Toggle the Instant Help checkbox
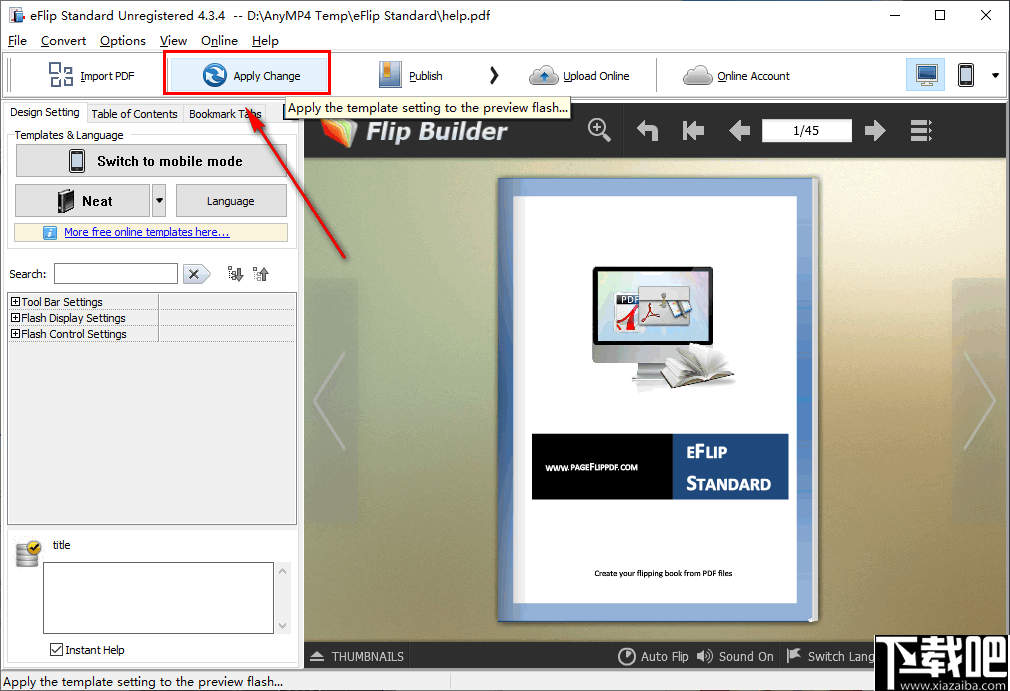The width and height of the screenshot is (1010, 691). click(57, 650)
